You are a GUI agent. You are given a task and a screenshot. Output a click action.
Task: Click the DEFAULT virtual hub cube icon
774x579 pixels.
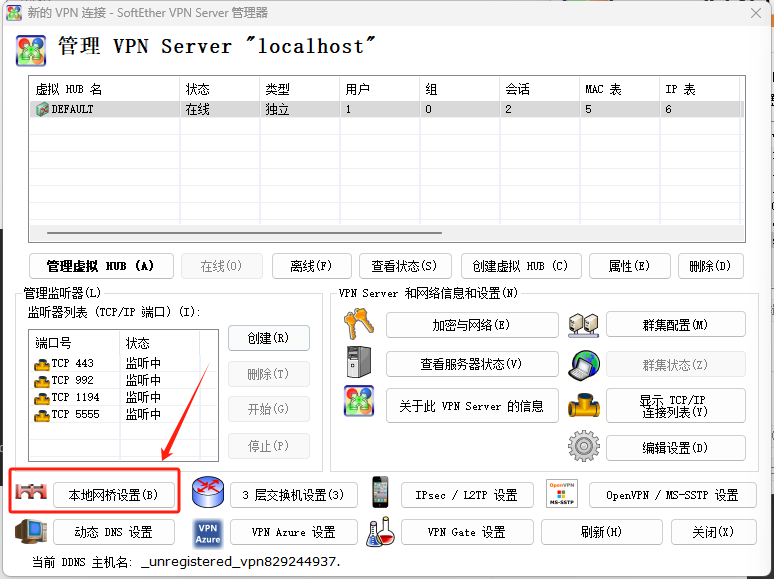point(42,109)
